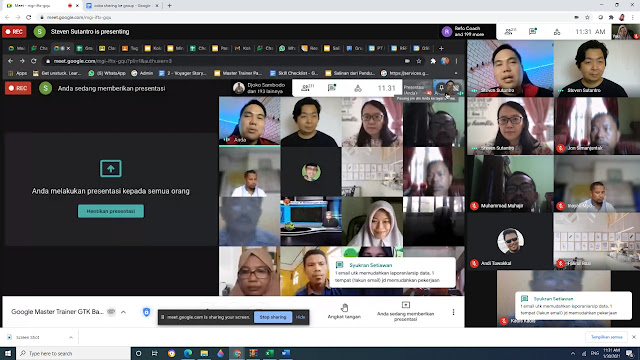Open Microsoft Edge from taskbar
640x360 pixels.
[x=188, y=353]
